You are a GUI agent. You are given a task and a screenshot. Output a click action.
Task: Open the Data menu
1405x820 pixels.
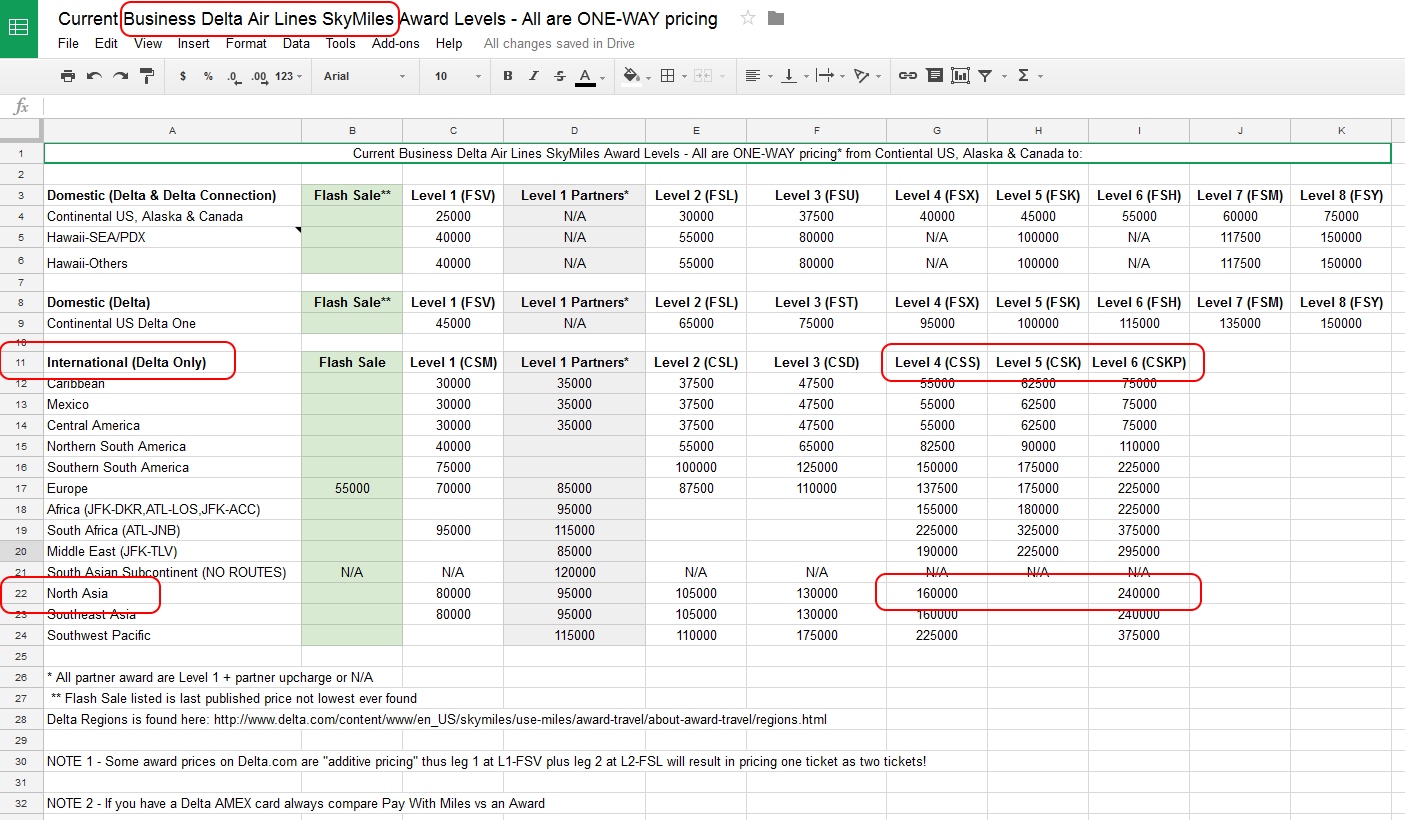[296, 43]
